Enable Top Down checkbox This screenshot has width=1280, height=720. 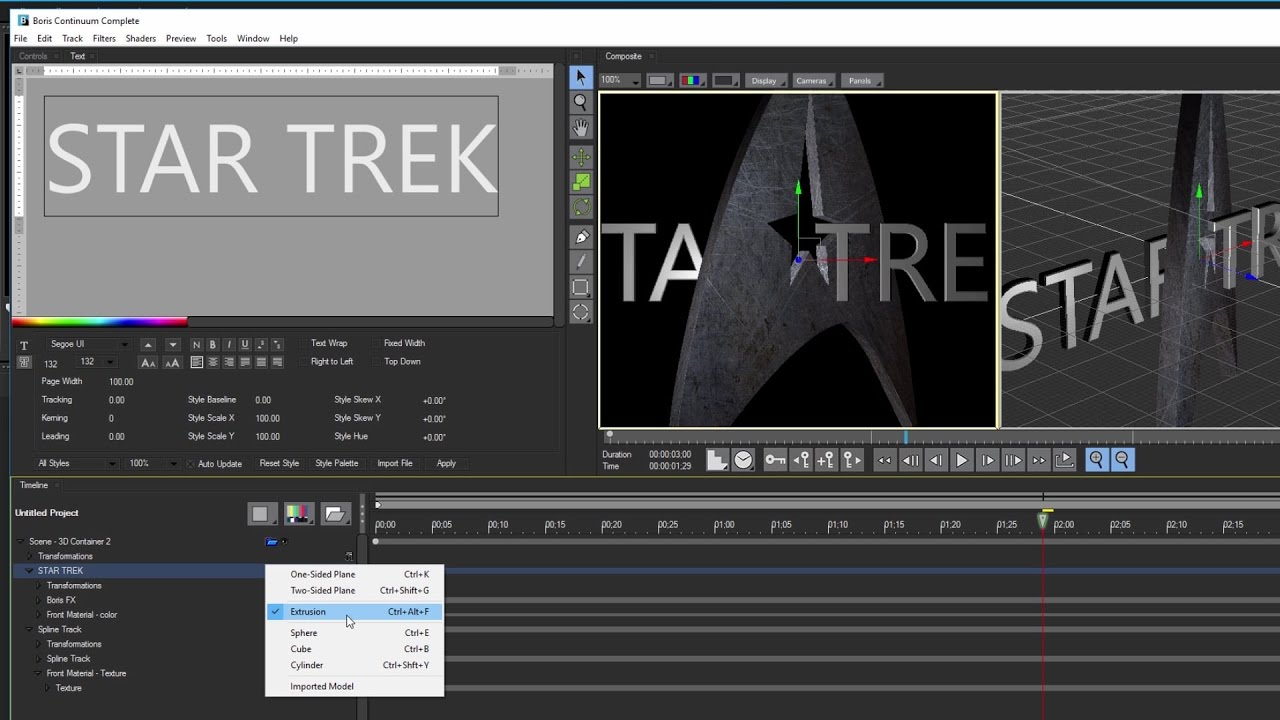[377, 362]
